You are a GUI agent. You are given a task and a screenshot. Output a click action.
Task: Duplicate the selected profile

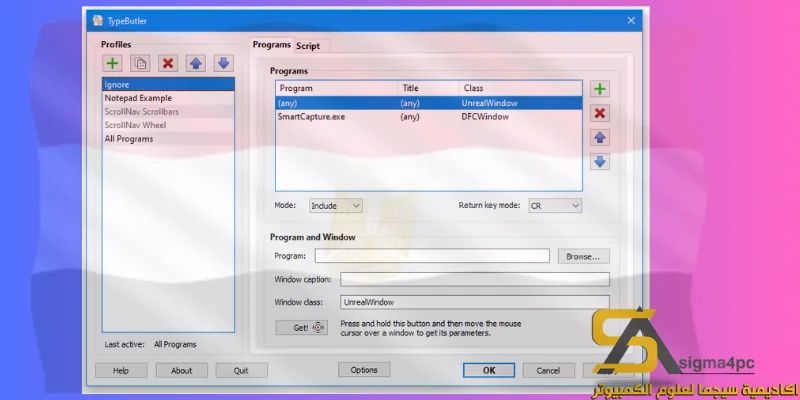coord(140,63)
